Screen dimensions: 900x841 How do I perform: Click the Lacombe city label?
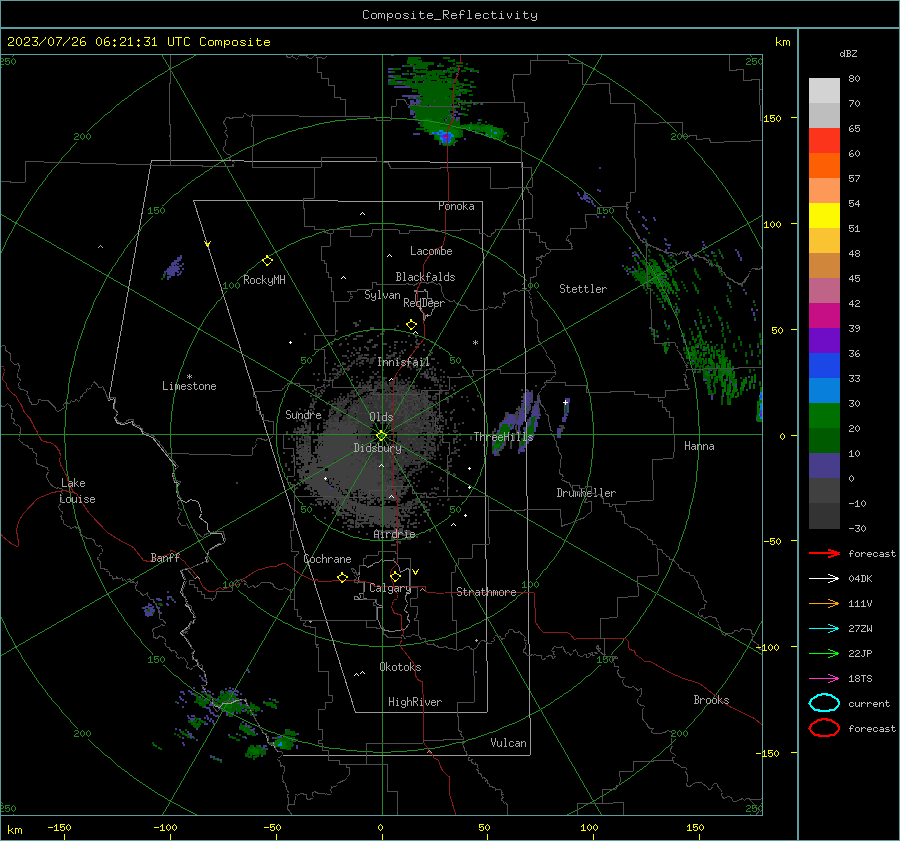(x=431, y=251)
